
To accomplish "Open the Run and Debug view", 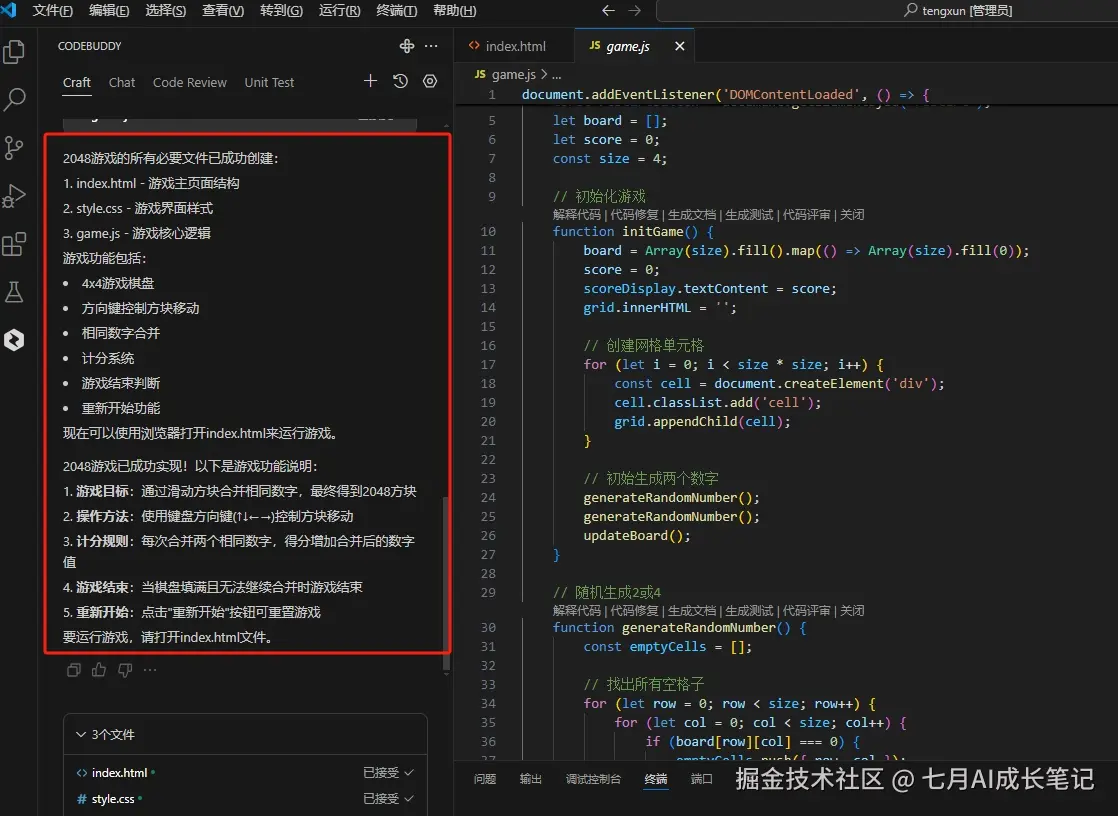I will (14, 196).
